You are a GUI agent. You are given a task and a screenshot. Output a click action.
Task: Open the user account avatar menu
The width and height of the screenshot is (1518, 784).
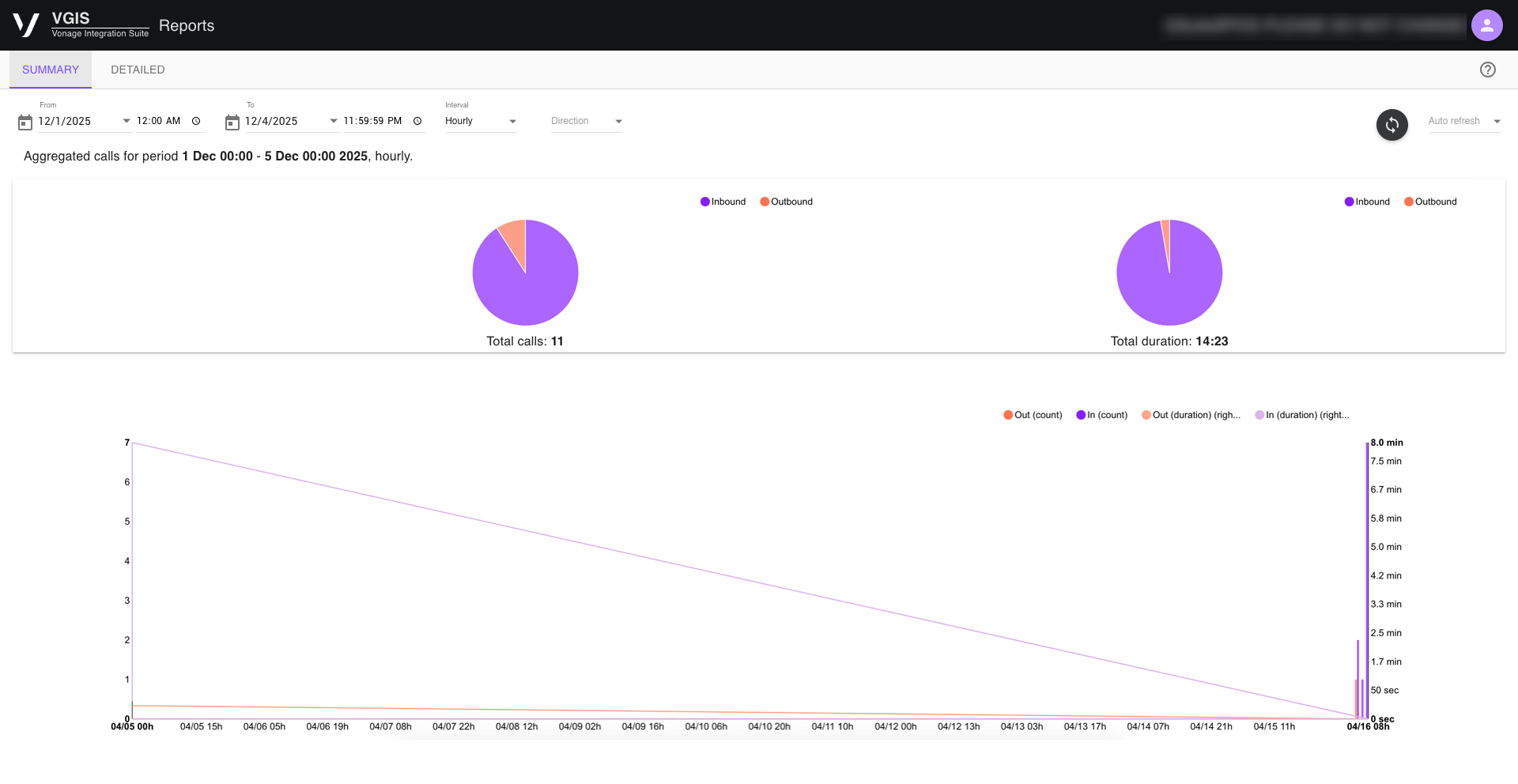click(1486, 25)
